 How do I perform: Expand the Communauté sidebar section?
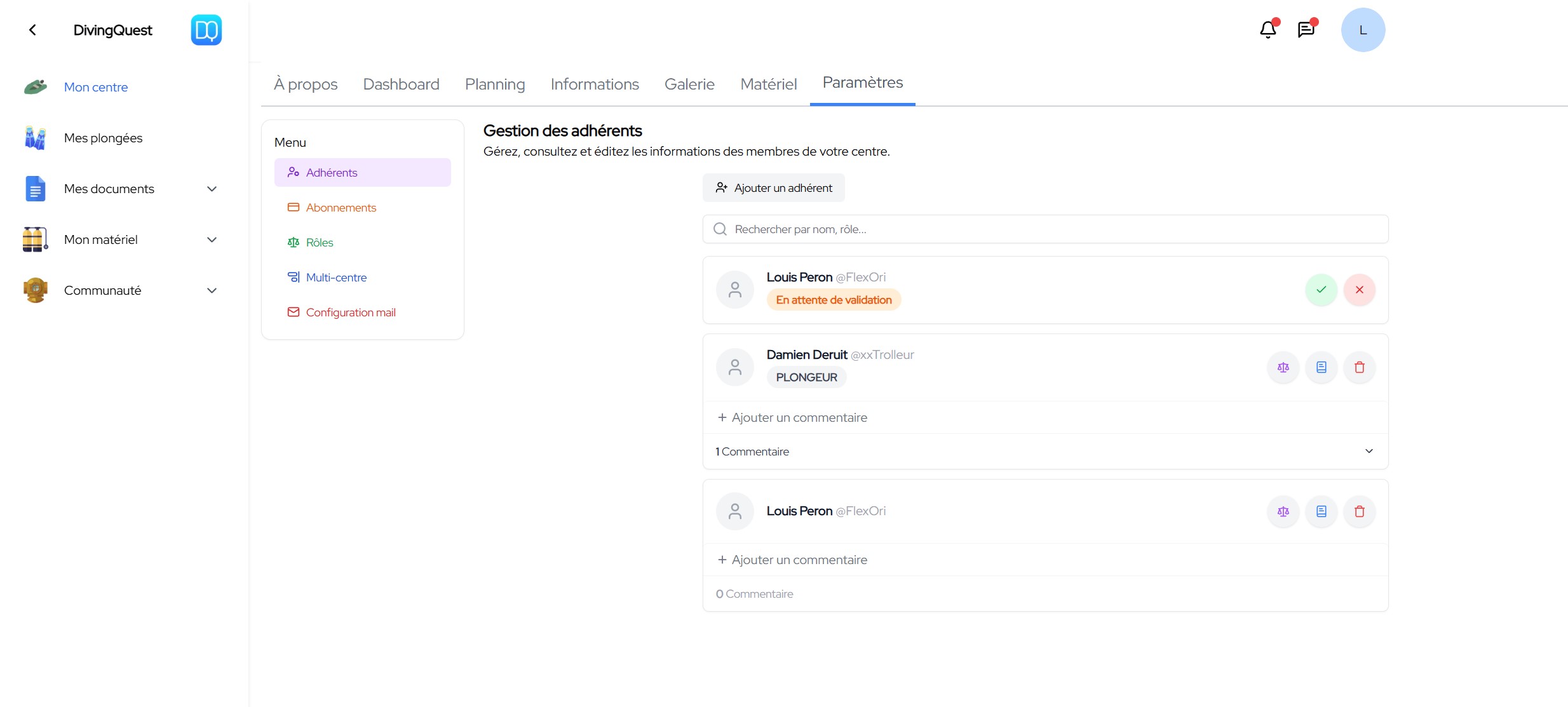tap(212, 290)
